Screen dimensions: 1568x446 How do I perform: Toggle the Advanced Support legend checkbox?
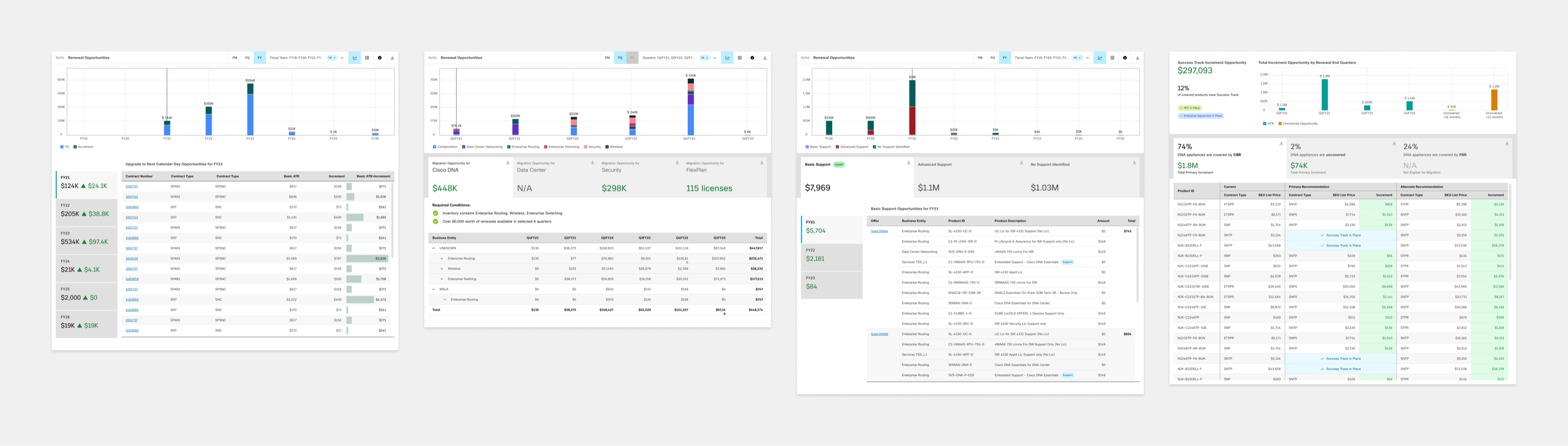[x=837, y=147]
